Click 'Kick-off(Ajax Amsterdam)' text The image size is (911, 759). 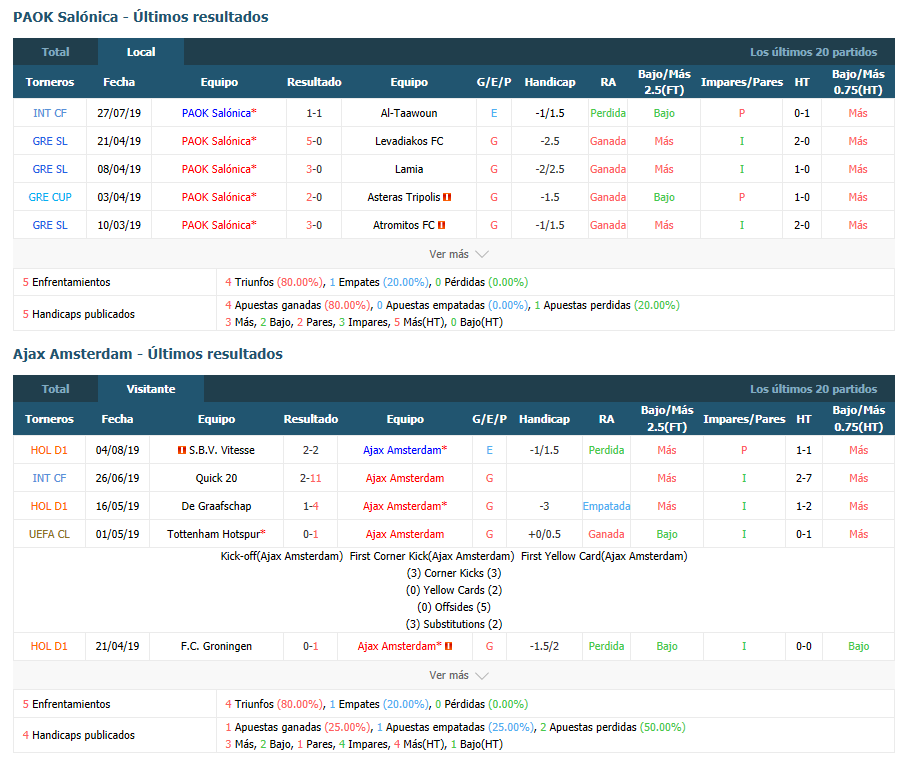click(282, 556)
